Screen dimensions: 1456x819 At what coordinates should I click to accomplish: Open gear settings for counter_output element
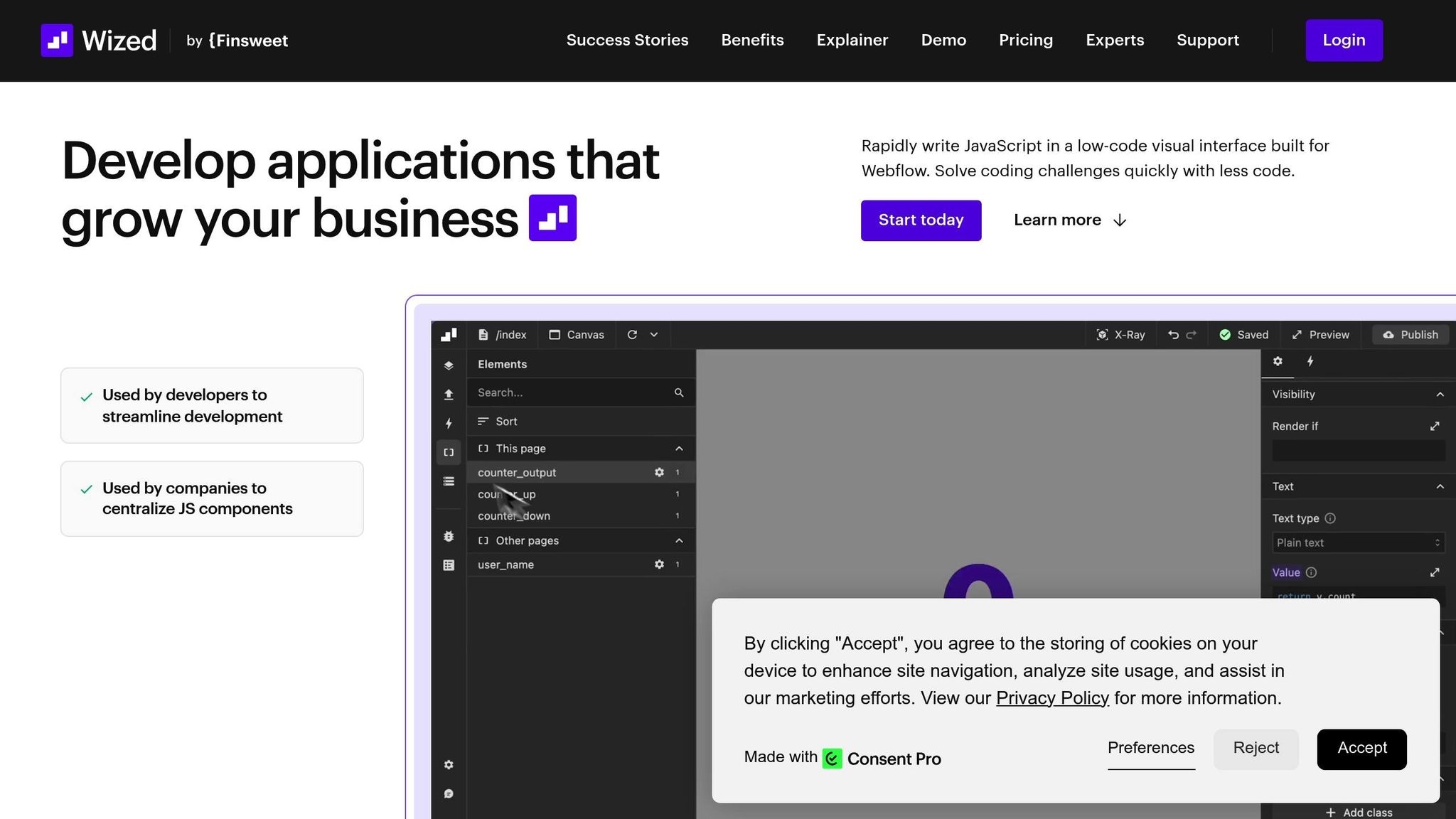click(x=659, y=472)
